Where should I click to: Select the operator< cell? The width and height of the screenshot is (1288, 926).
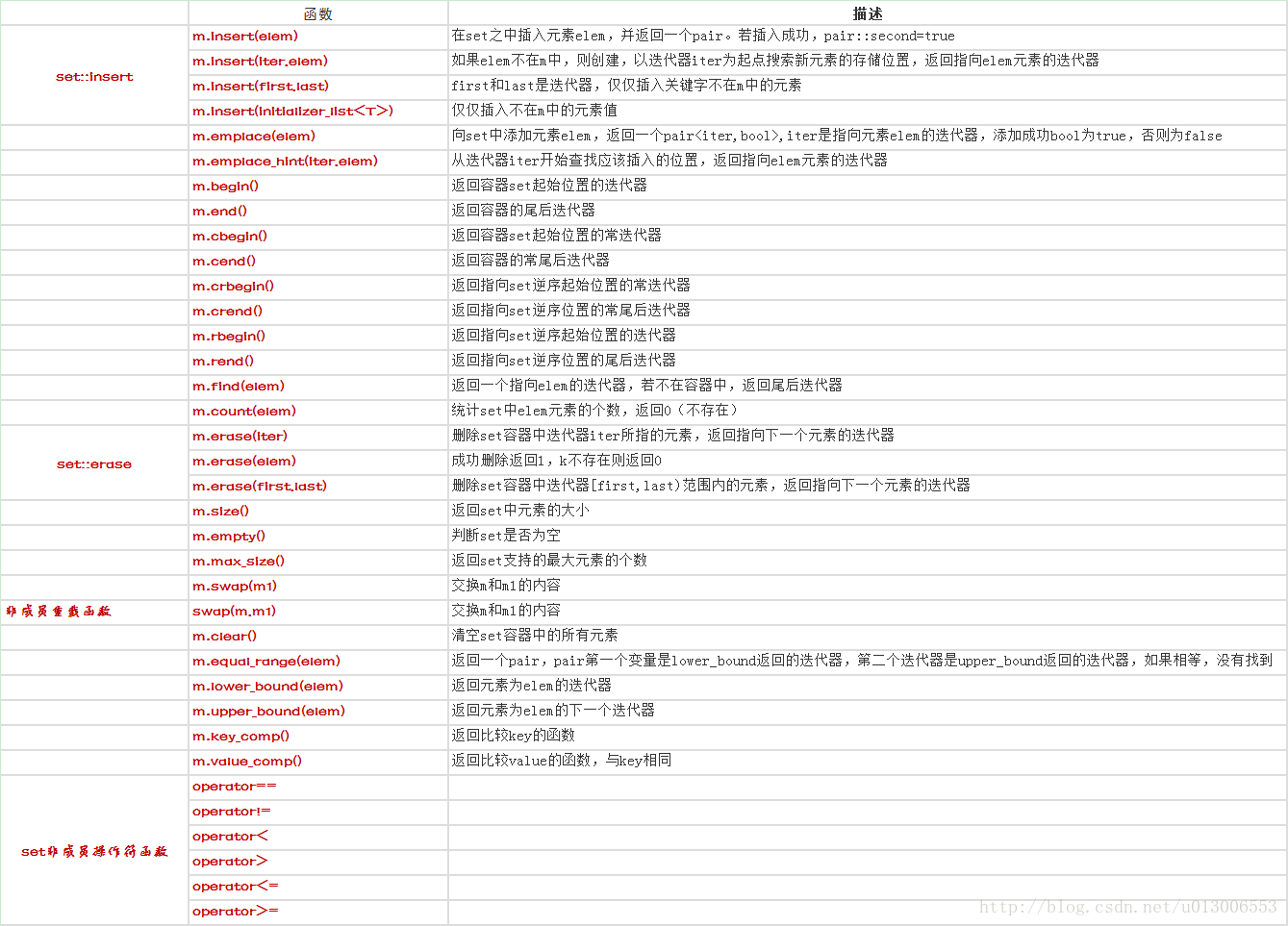click(x=318, y=837)
